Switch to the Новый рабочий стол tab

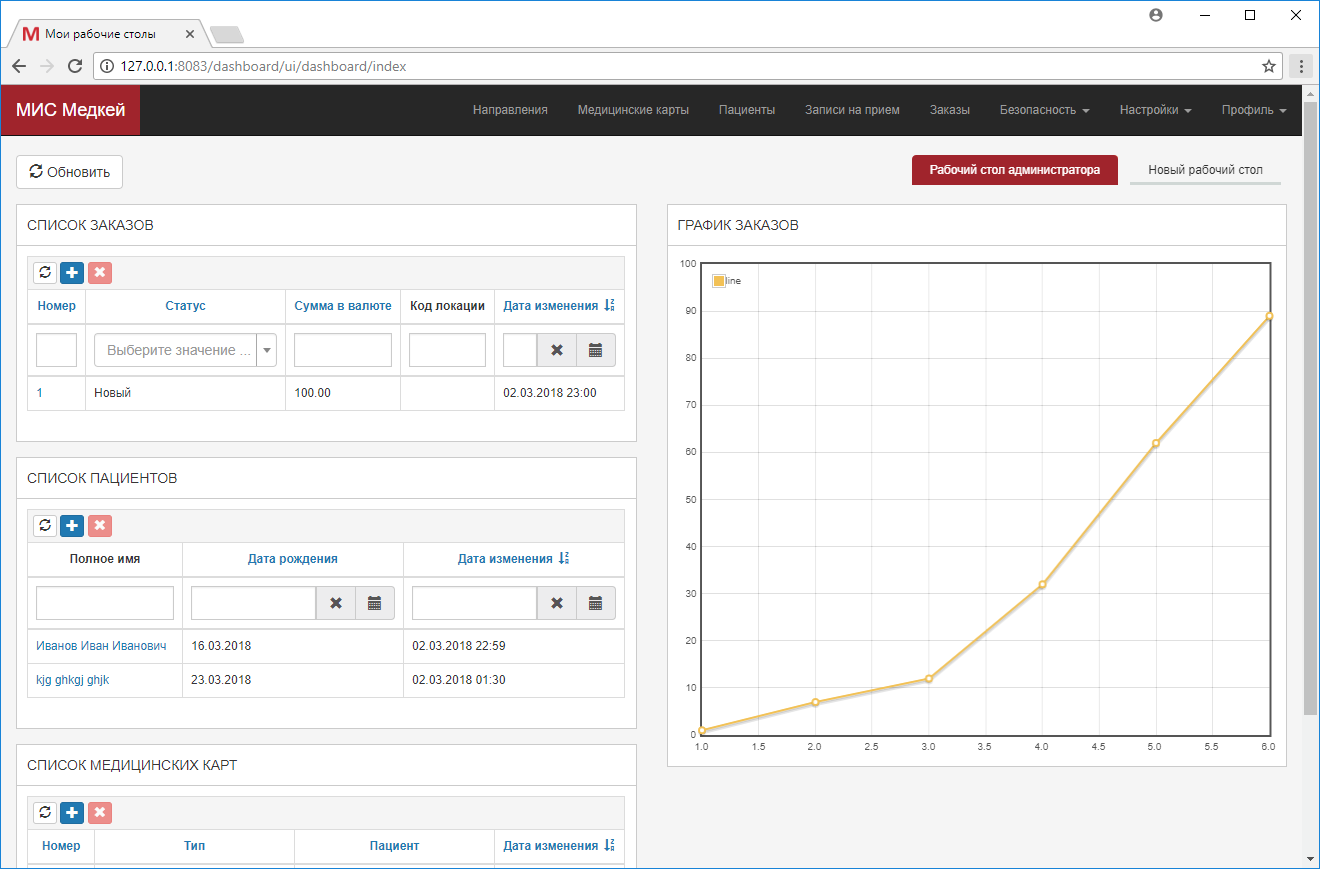point(1205,170)
